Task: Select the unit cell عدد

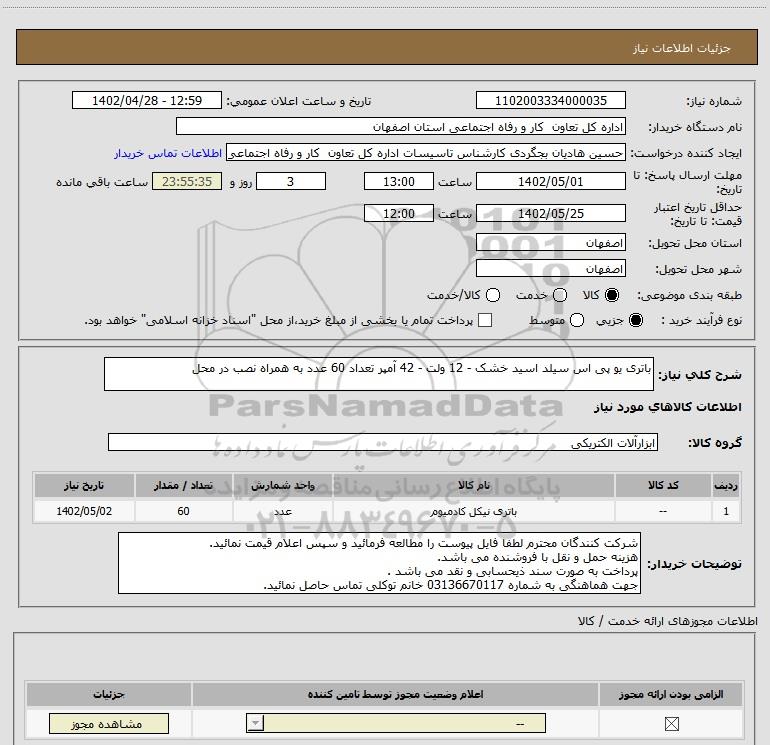Action: pyautogui.click(x=283, y=511)
